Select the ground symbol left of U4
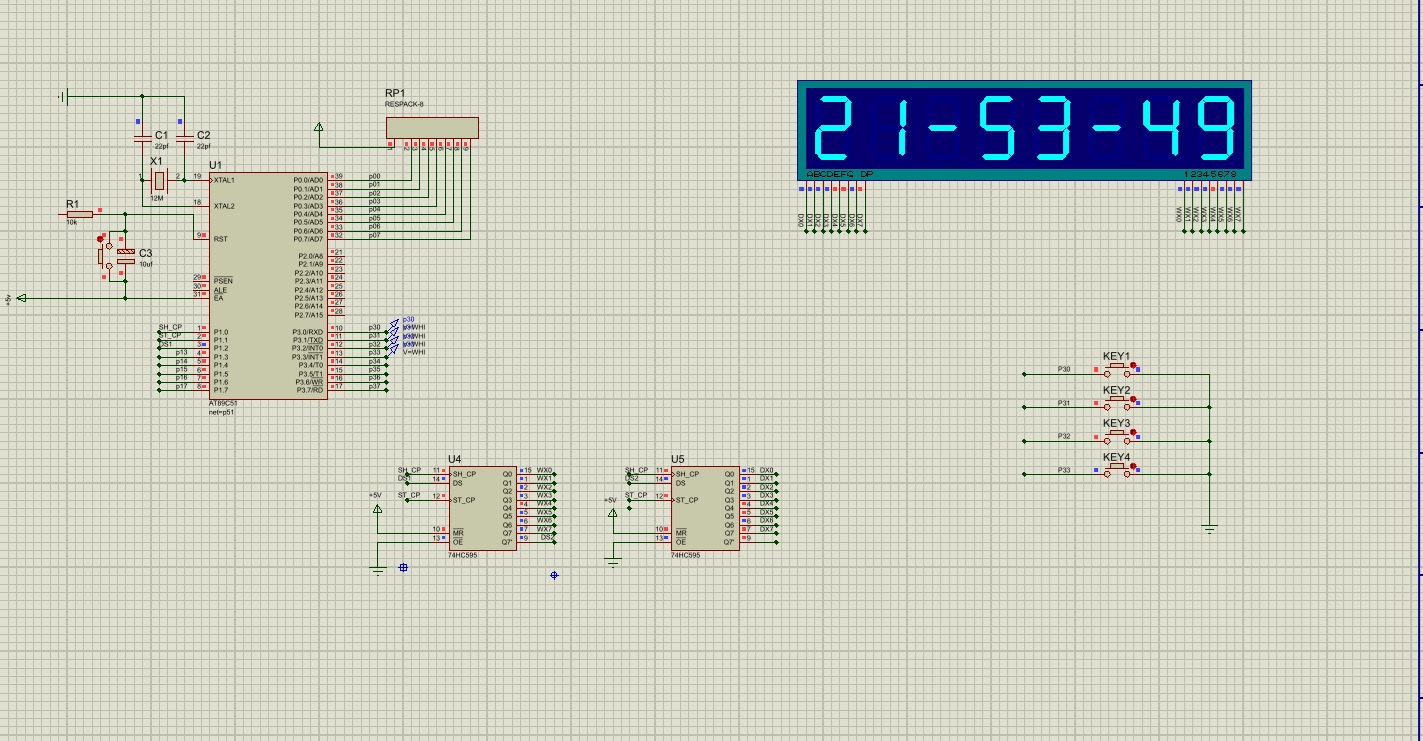The image size is (1423, 741). click(x=377, y=570)
